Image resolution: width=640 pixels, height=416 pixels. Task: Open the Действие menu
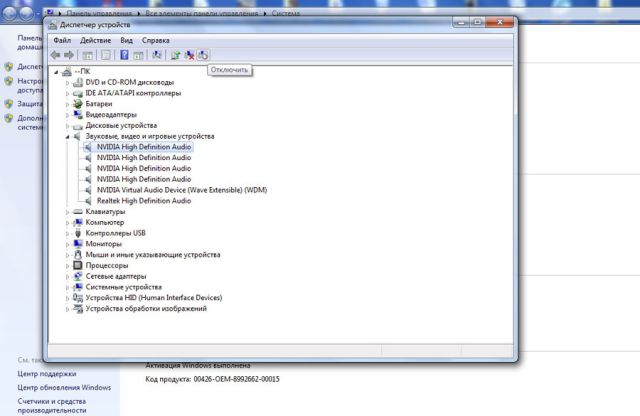point(96,40)
